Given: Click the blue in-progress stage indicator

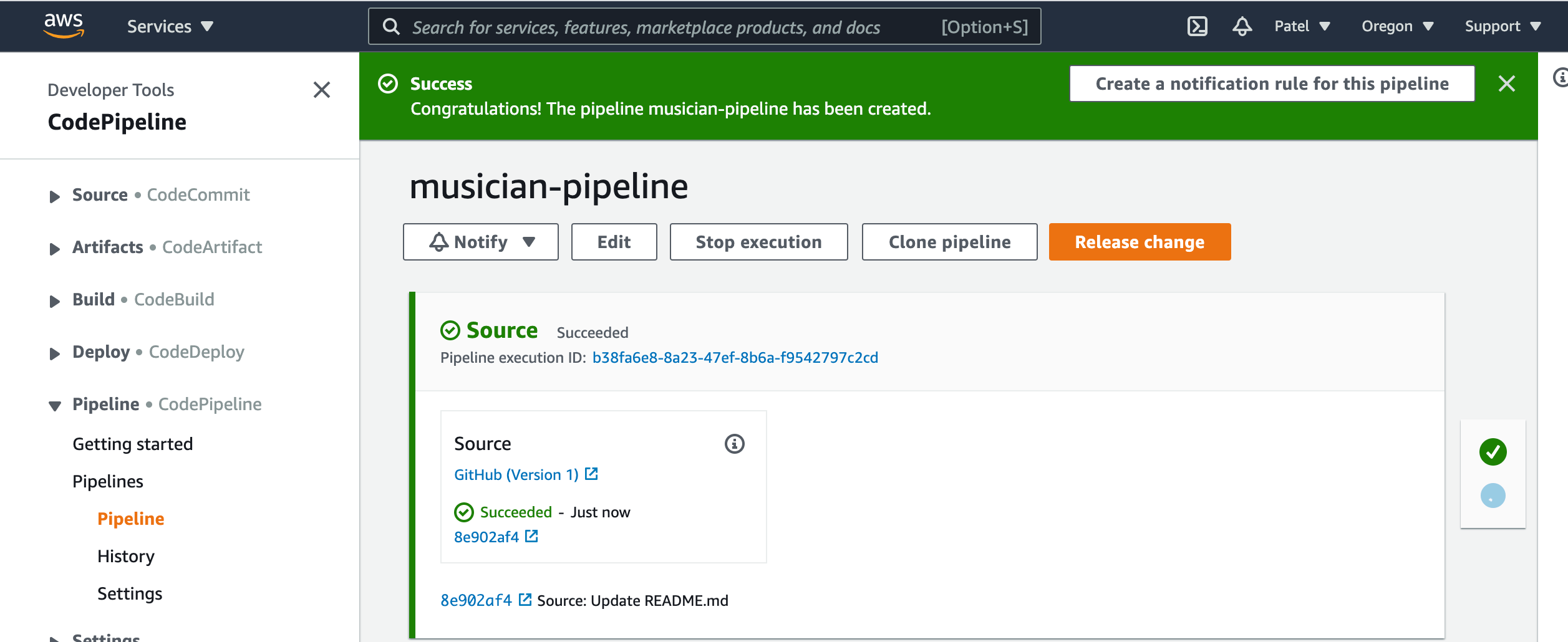Looking at the screenshot, I should (x=1493, y=496).
